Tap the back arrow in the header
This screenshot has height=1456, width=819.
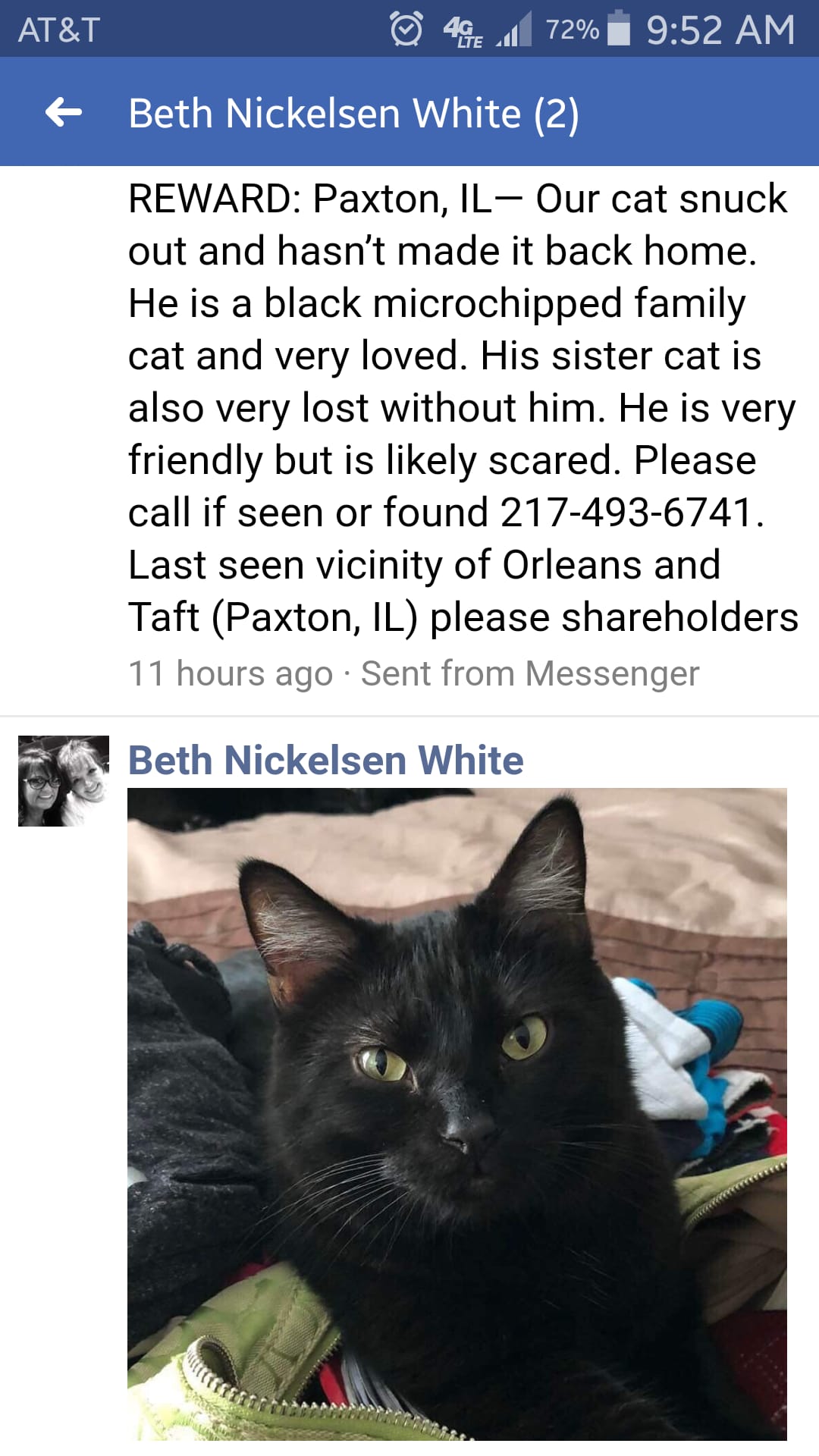point(64,112)
